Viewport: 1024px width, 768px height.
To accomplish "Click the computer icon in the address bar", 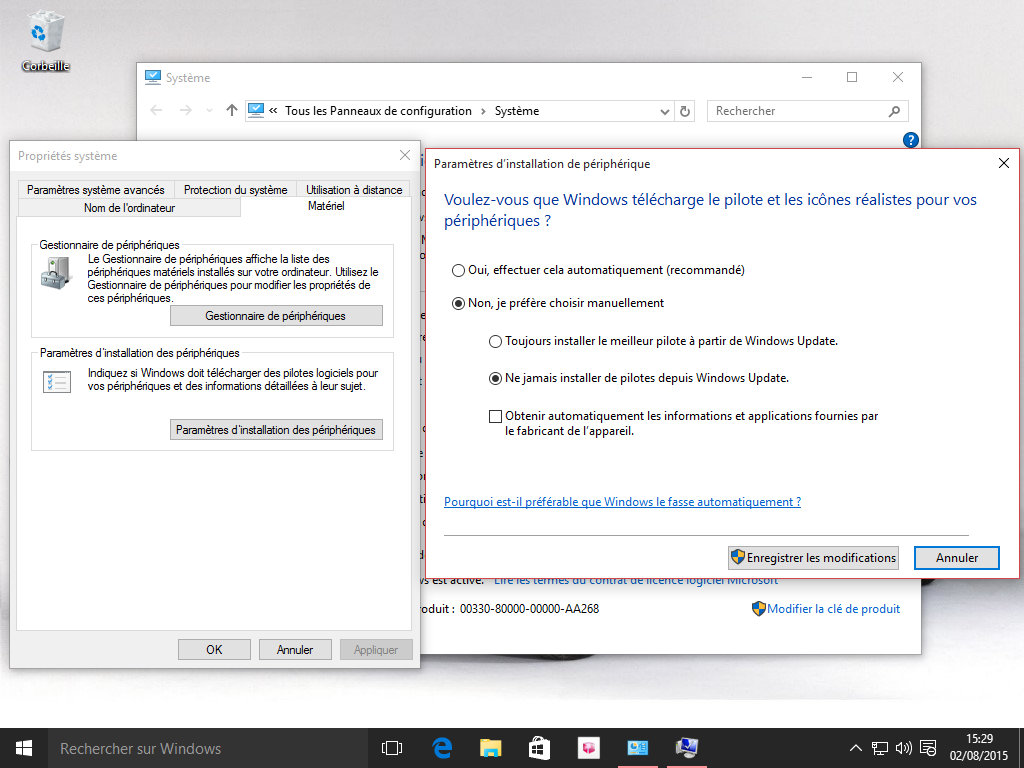I will (256, 111).
